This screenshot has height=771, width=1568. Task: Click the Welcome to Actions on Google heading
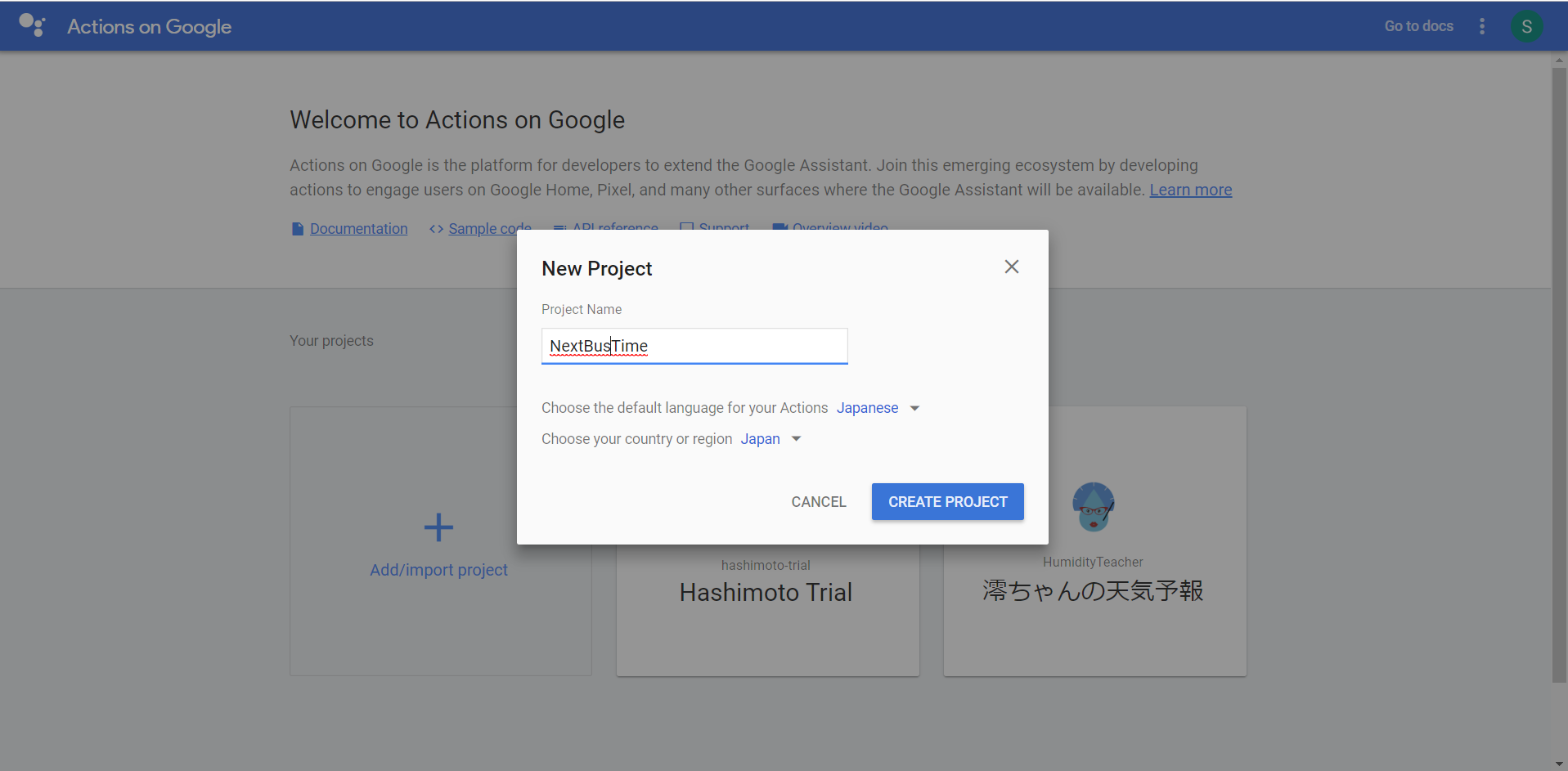(457, 120)
